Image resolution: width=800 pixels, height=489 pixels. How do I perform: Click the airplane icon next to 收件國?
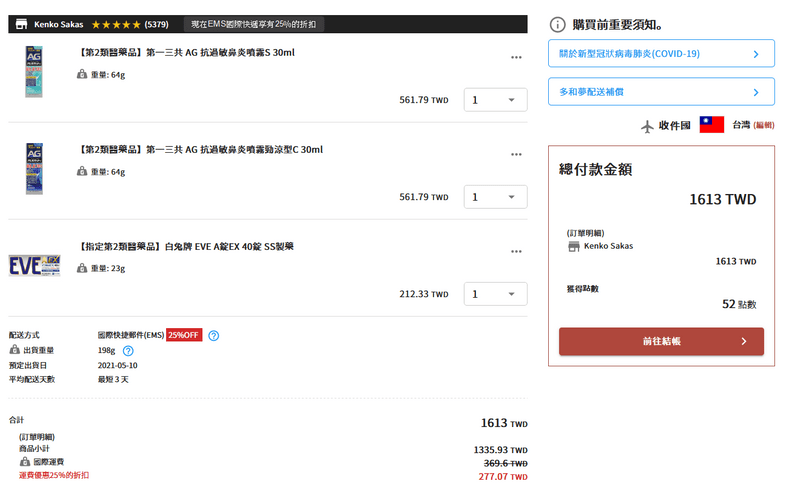point(647,126)
